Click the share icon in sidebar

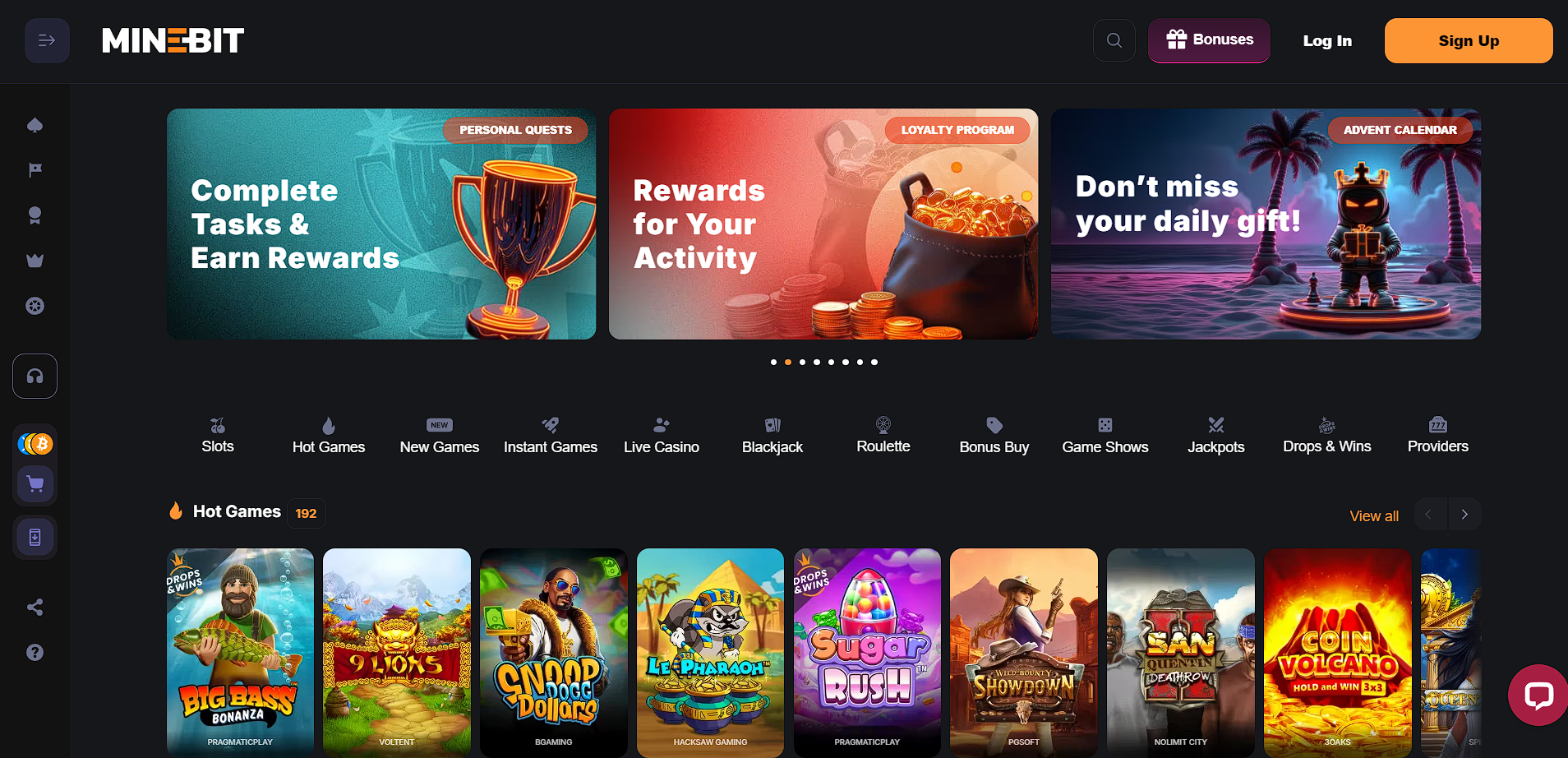click(35, 607)
